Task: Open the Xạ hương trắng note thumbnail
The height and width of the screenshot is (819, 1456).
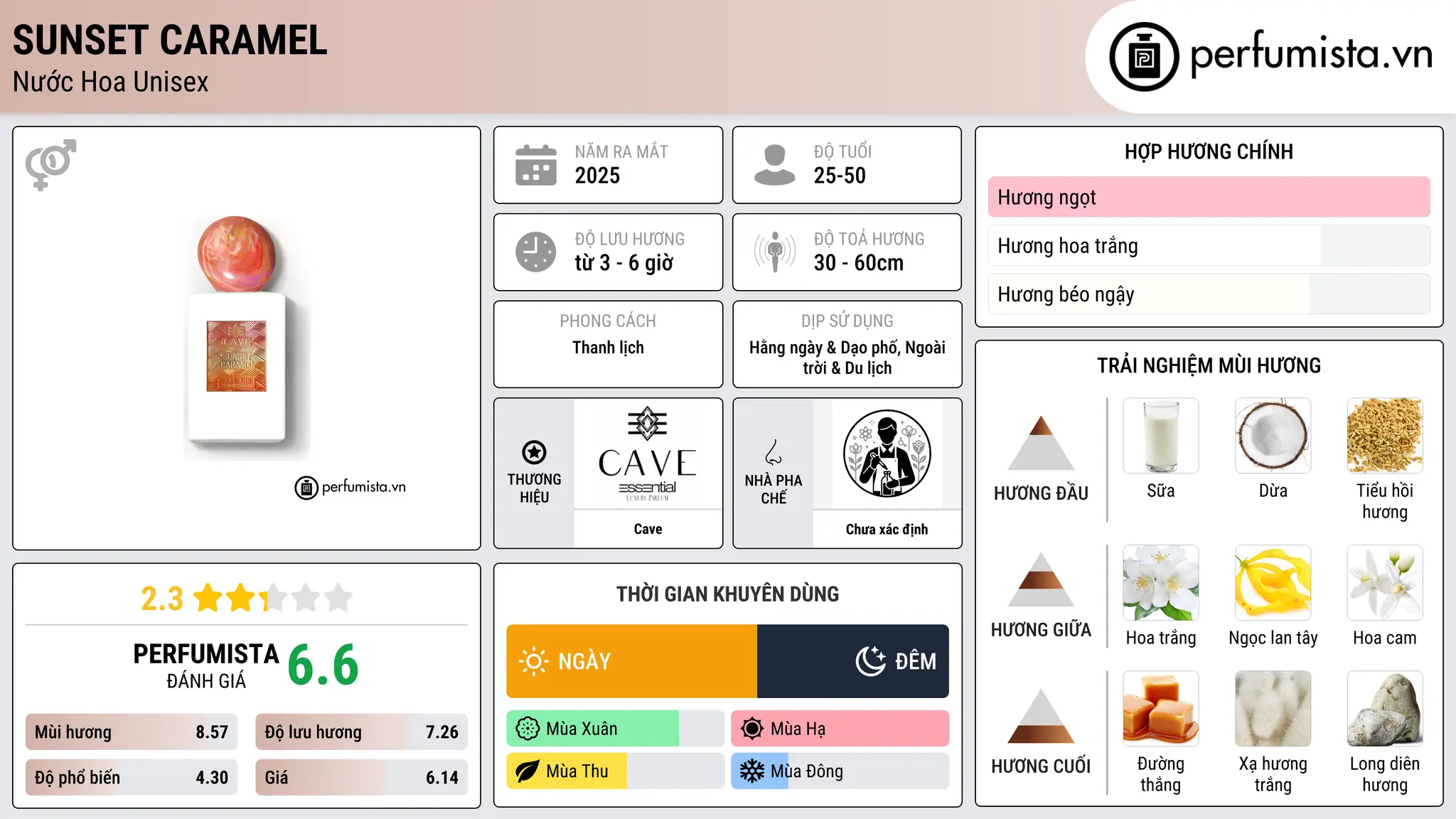Action: click(1273, 709)
